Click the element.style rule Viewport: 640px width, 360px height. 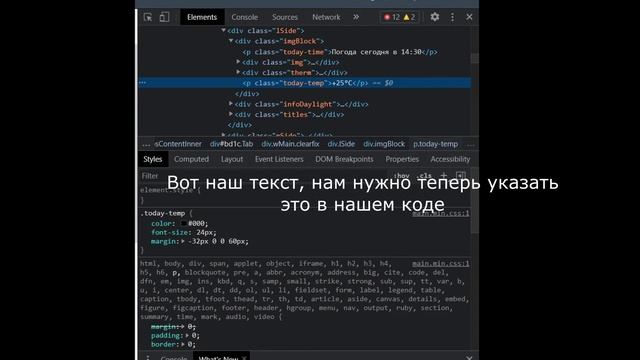click(167, 190)
